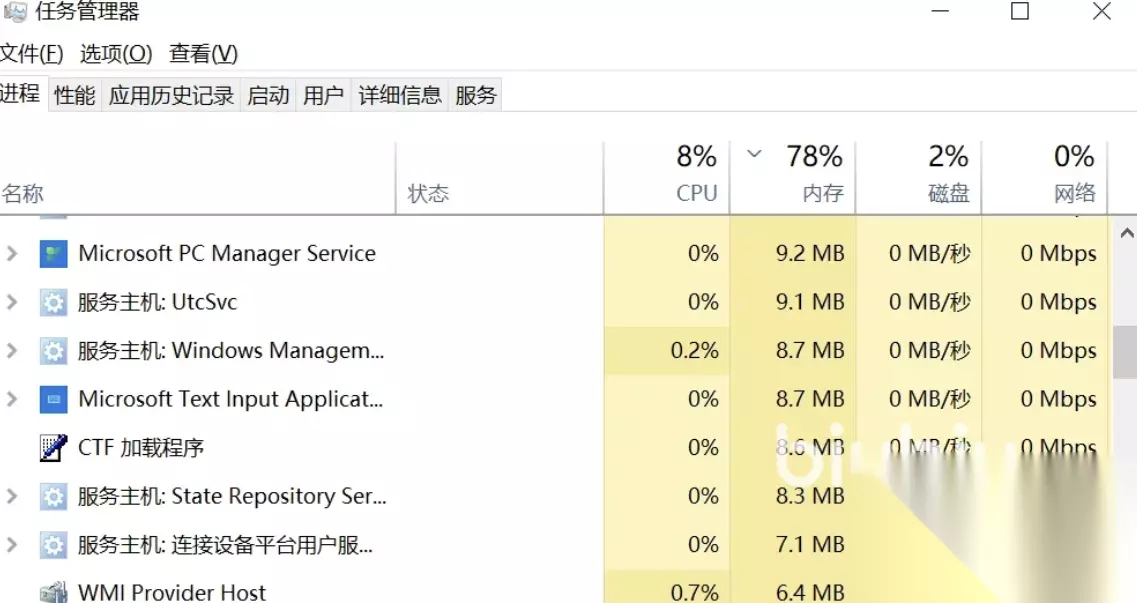Click the Microsoft PC Manager Service icon

click(x=53, y=254)
